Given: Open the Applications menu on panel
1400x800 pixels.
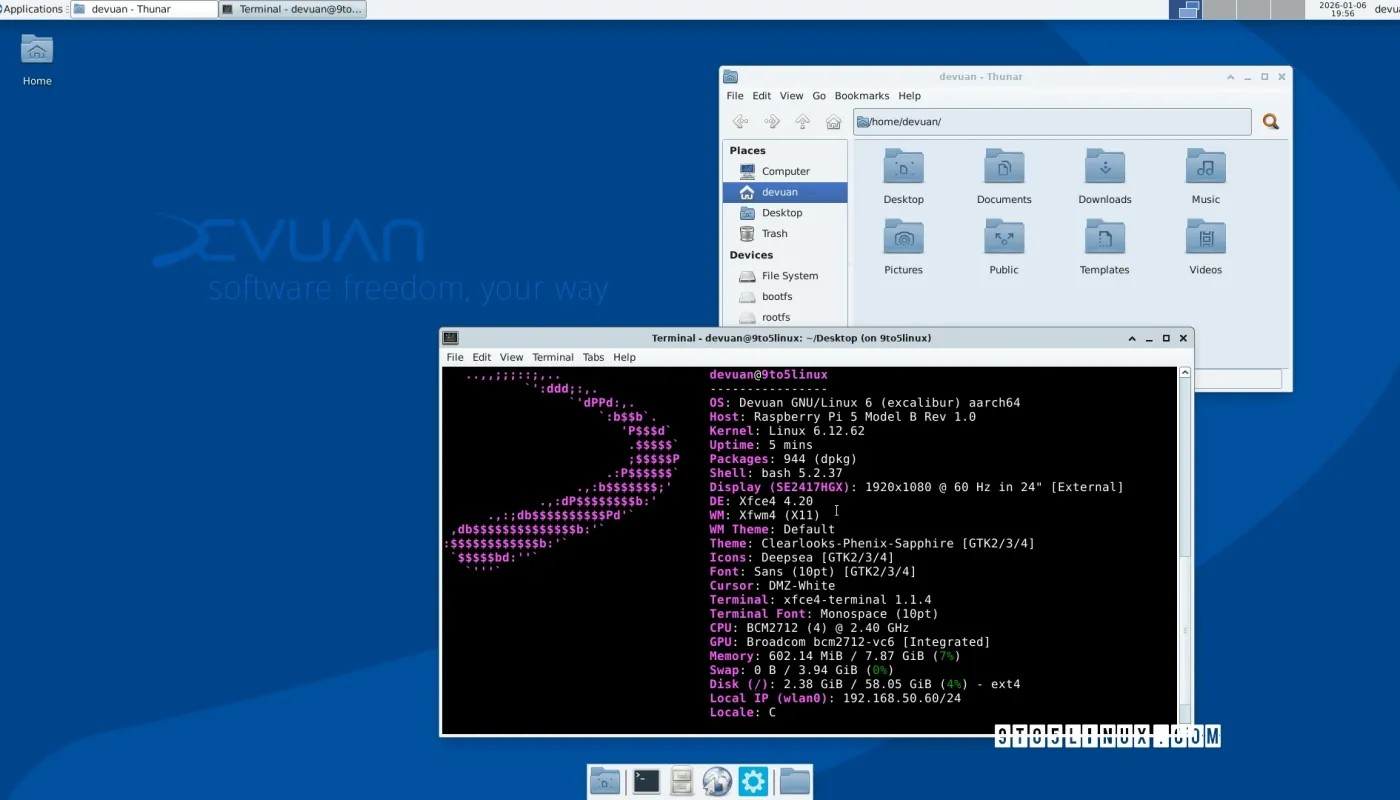Looking at the screenshot, I should click(x=32, y=9).
